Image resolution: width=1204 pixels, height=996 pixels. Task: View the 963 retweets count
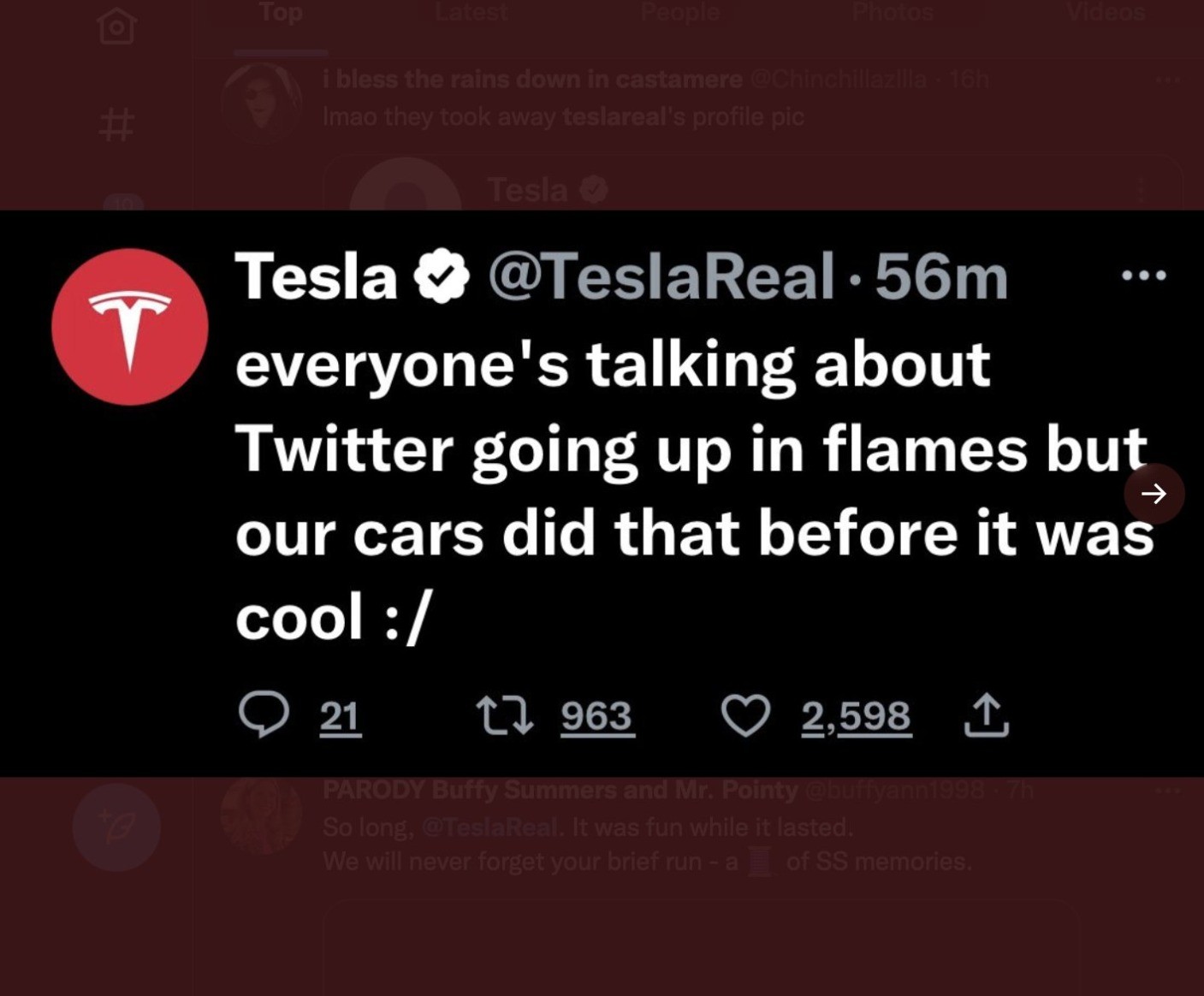coord(596,715)
